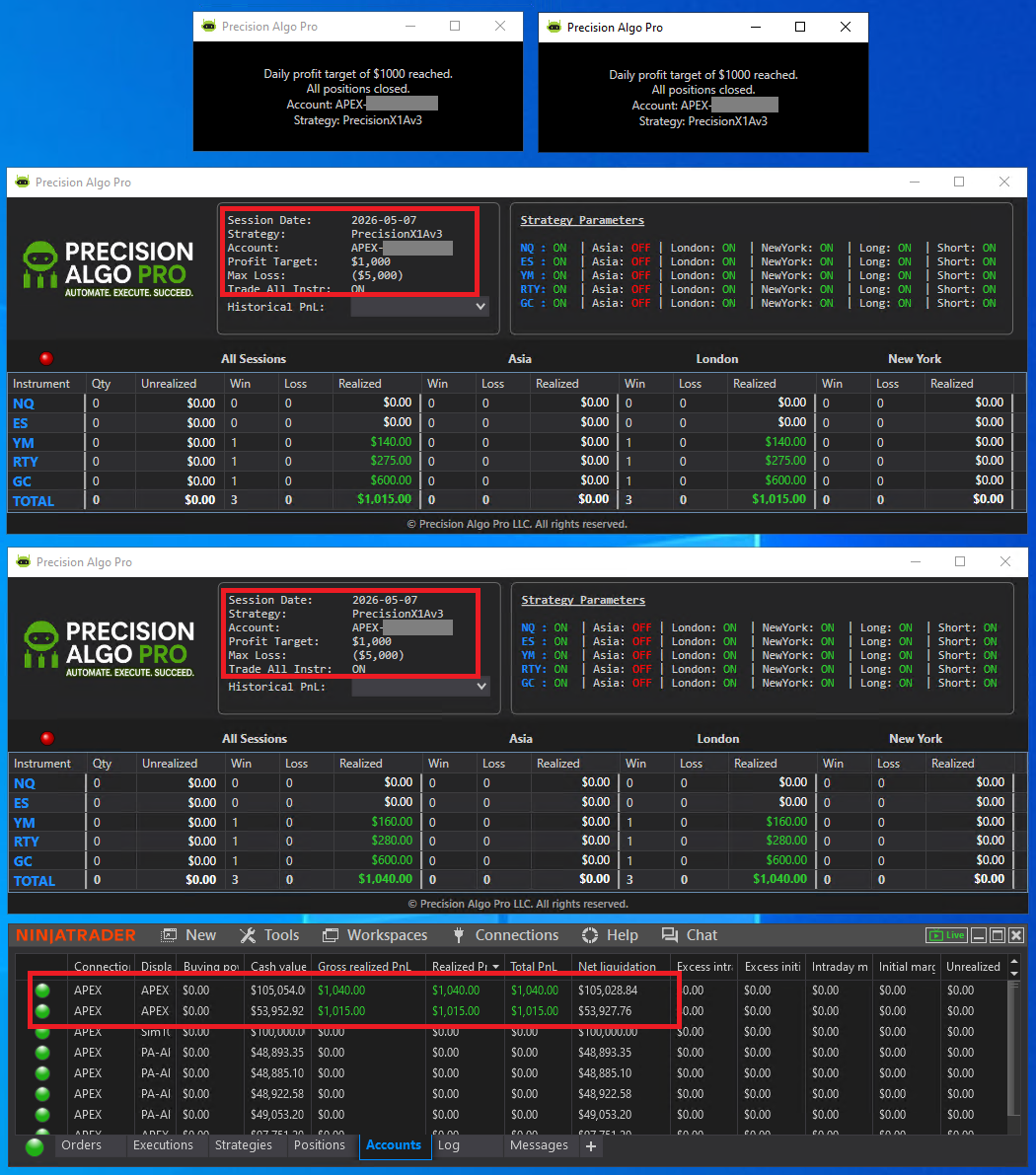
Task: Click NQ instrument in the $1,015.00 total window
Action: coord(24,404)
